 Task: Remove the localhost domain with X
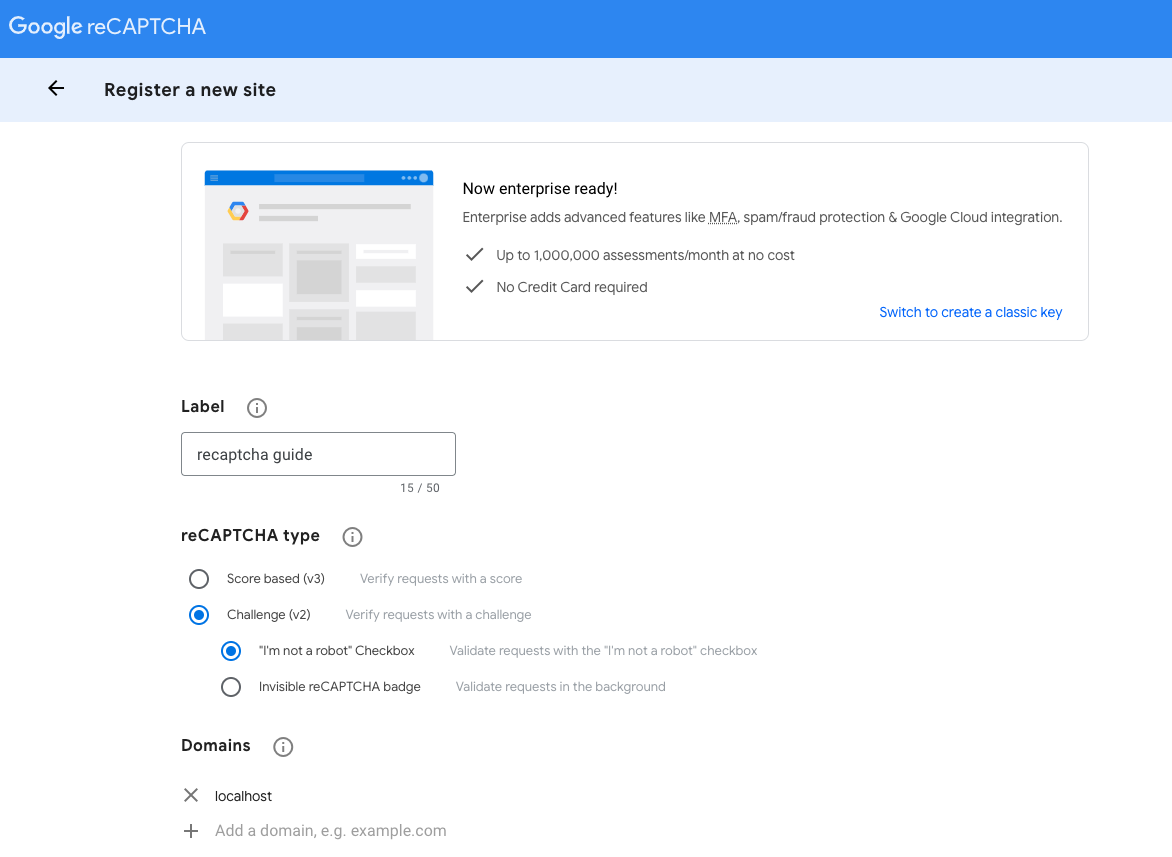pos(191,796)
